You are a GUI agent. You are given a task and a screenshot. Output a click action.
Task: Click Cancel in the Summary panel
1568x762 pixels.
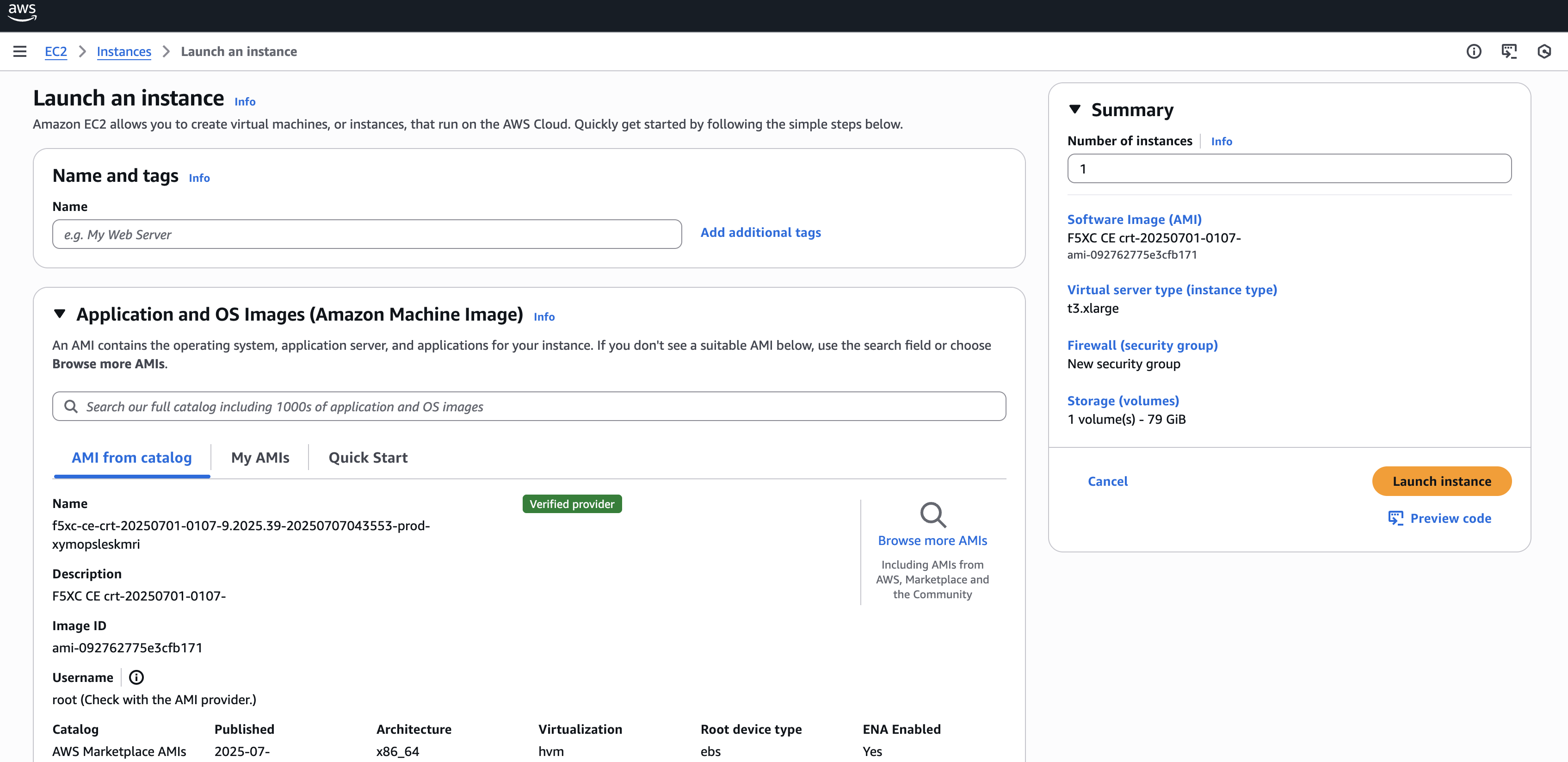tap(1108, 481)
